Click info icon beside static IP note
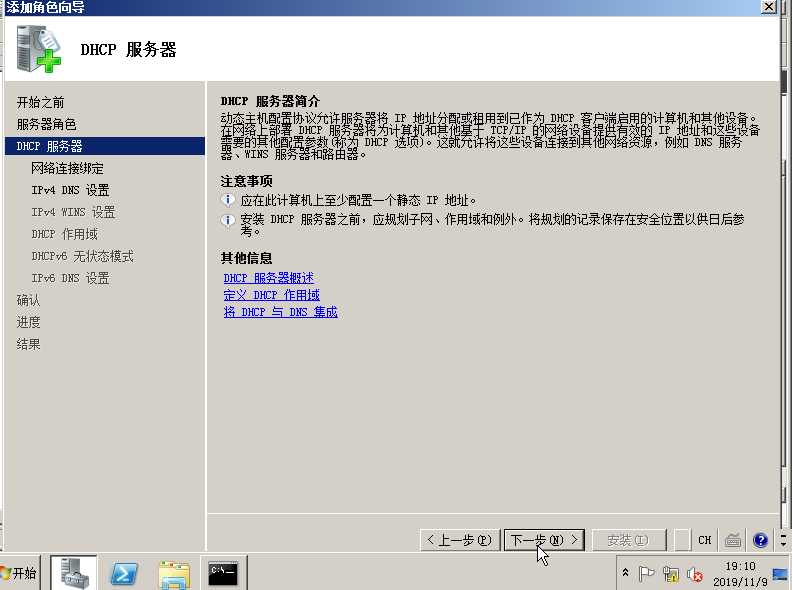 click(x=228, y=200)
